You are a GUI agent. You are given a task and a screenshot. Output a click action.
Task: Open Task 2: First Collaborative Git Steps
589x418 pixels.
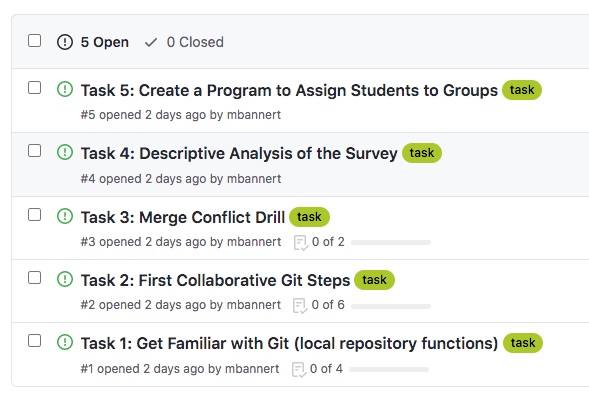(215, 281)
